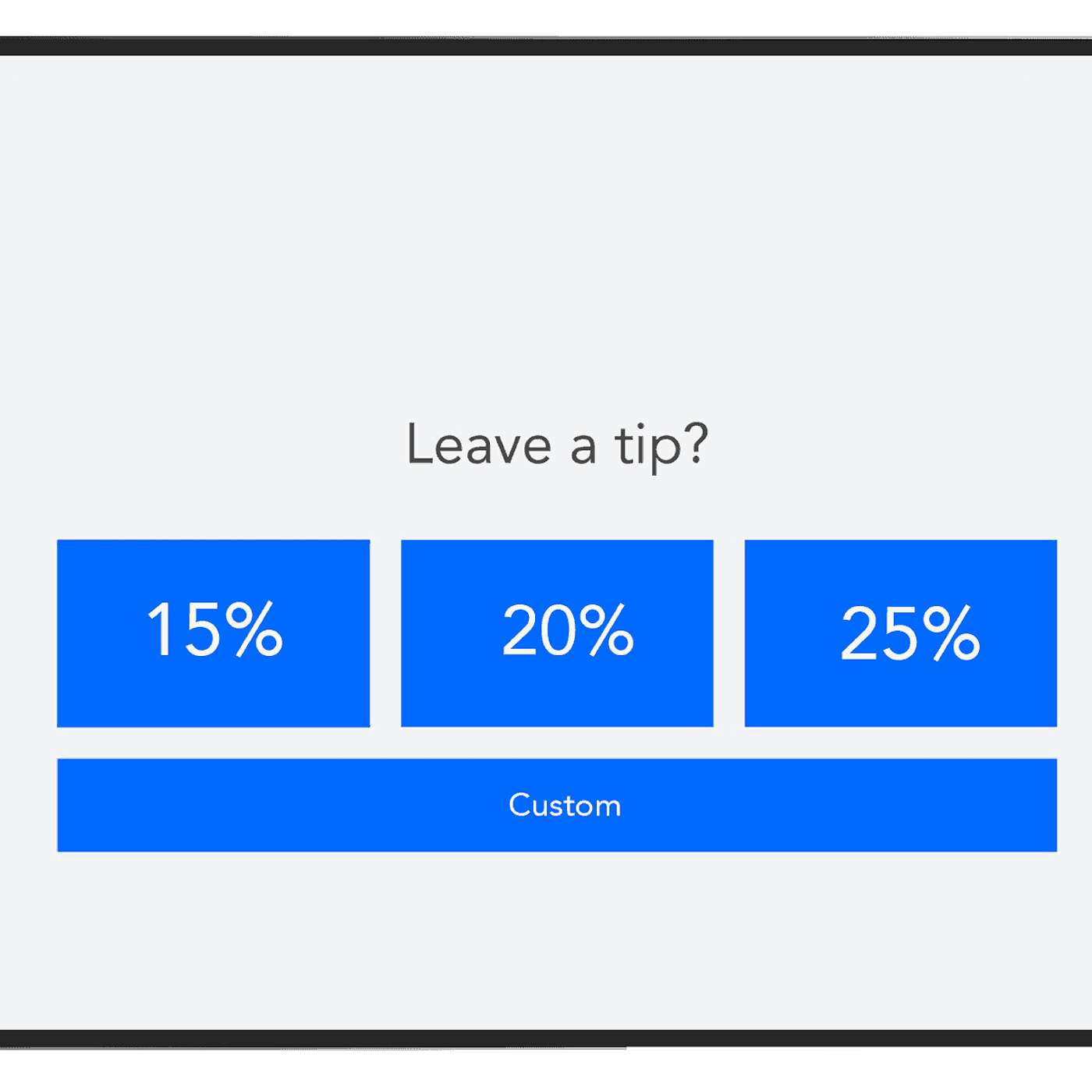Tap the 25% tip button
This screenshot has width=1092, height=1092.
click(900, 633)
